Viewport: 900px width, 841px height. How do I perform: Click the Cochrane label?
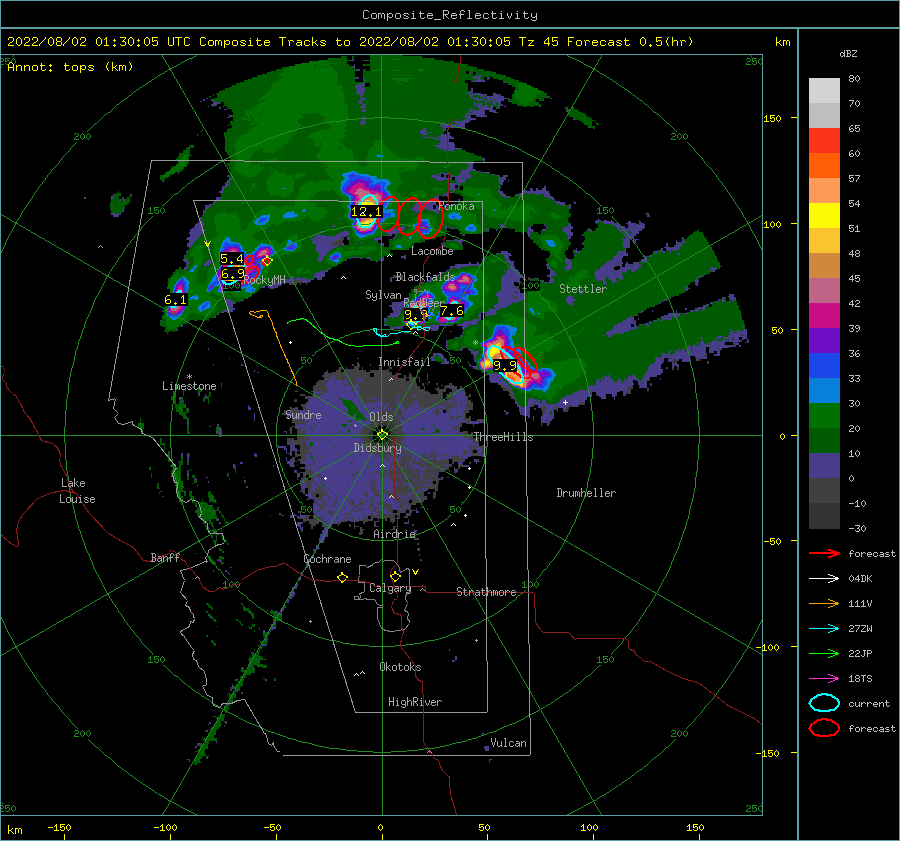coord(327,559)
